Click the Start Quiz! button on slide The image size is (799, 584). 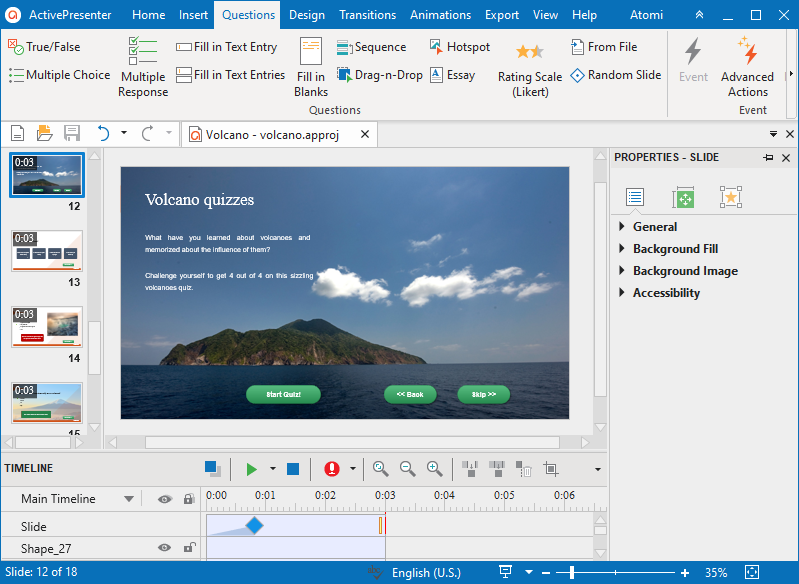pos(283,394)
